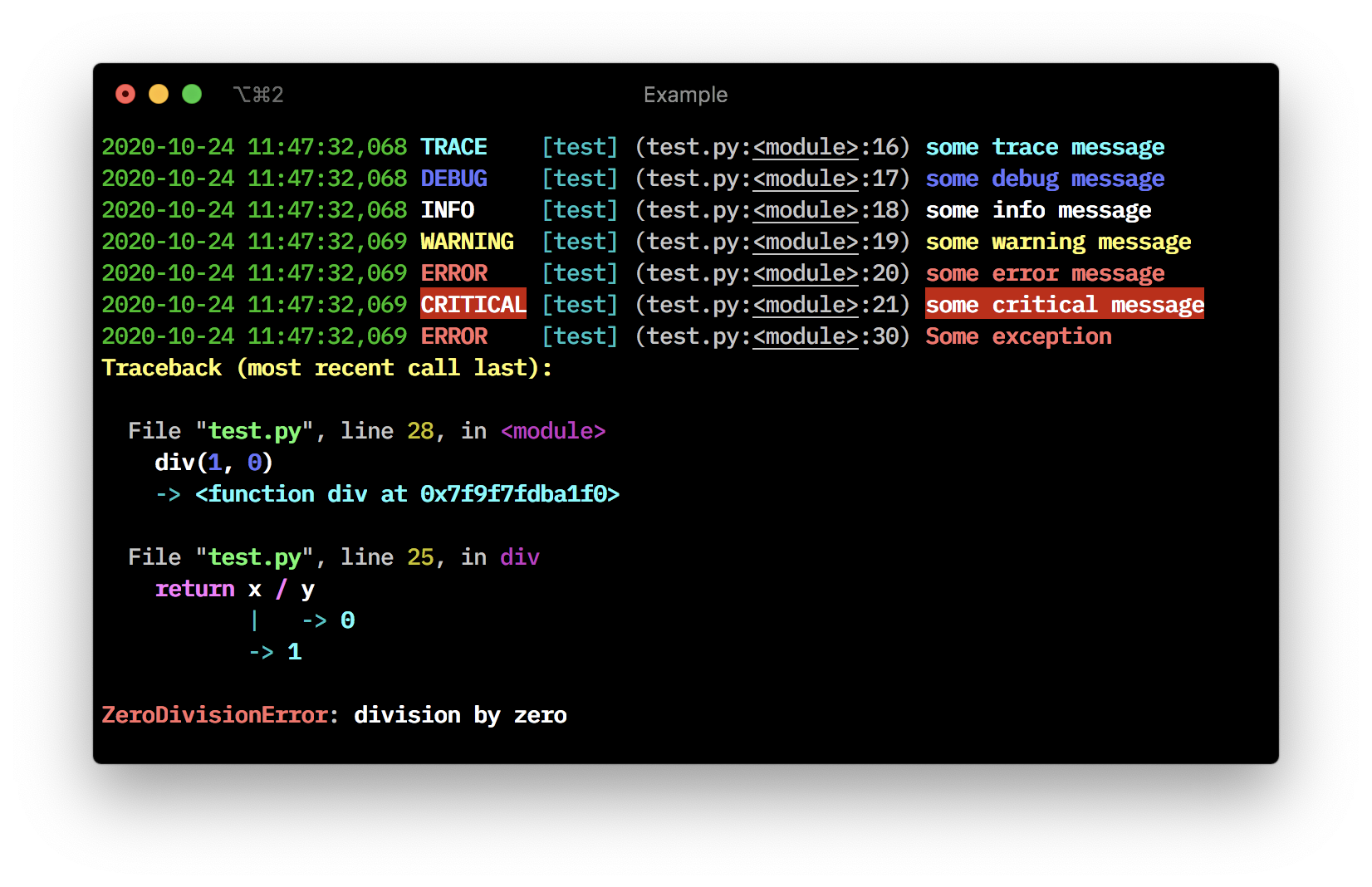Click magenta <module> in traceback File line

(x=553, y=431)
